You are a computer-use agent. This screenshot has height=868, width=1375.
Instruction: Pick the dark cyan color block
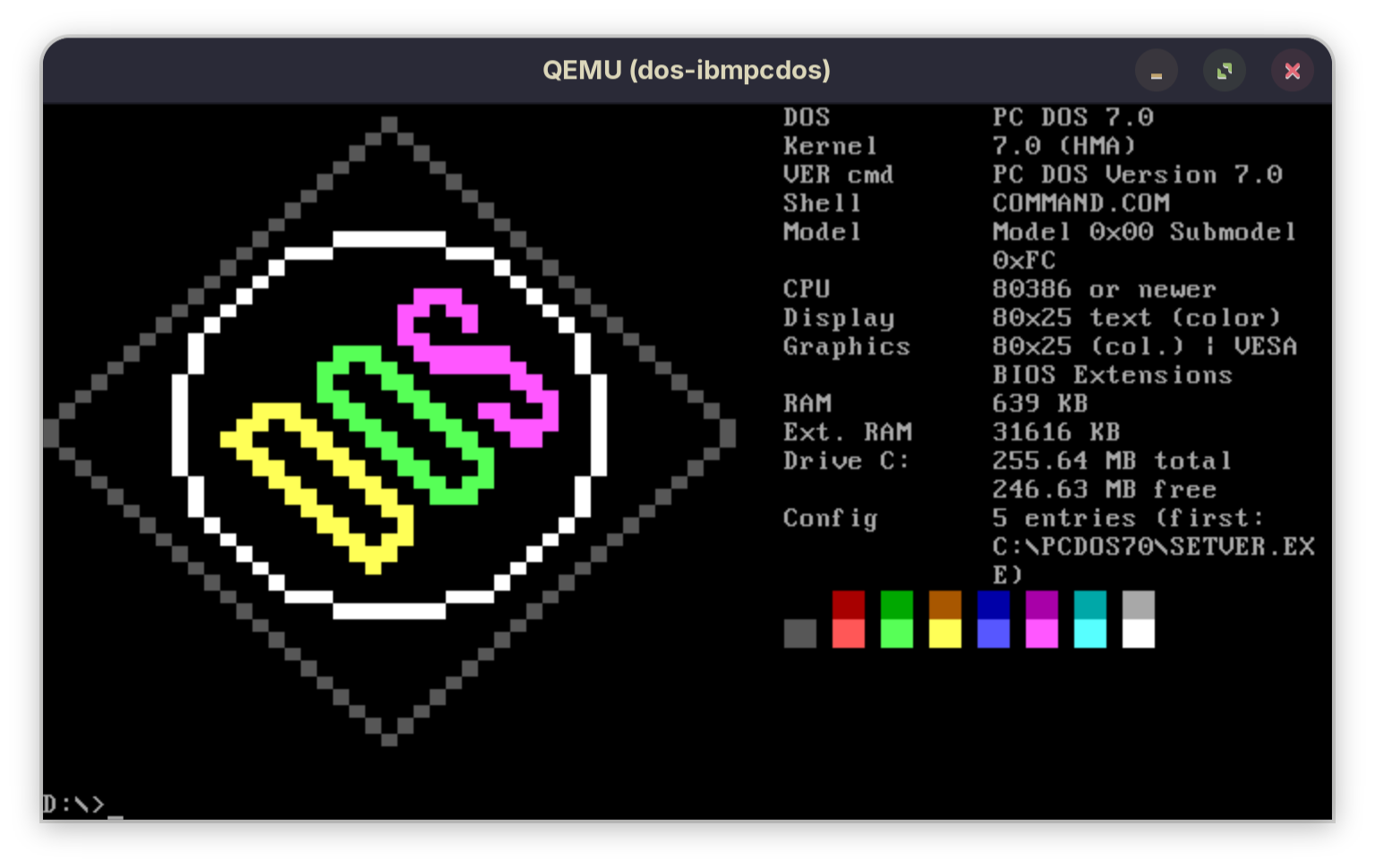click(1090, 605)
